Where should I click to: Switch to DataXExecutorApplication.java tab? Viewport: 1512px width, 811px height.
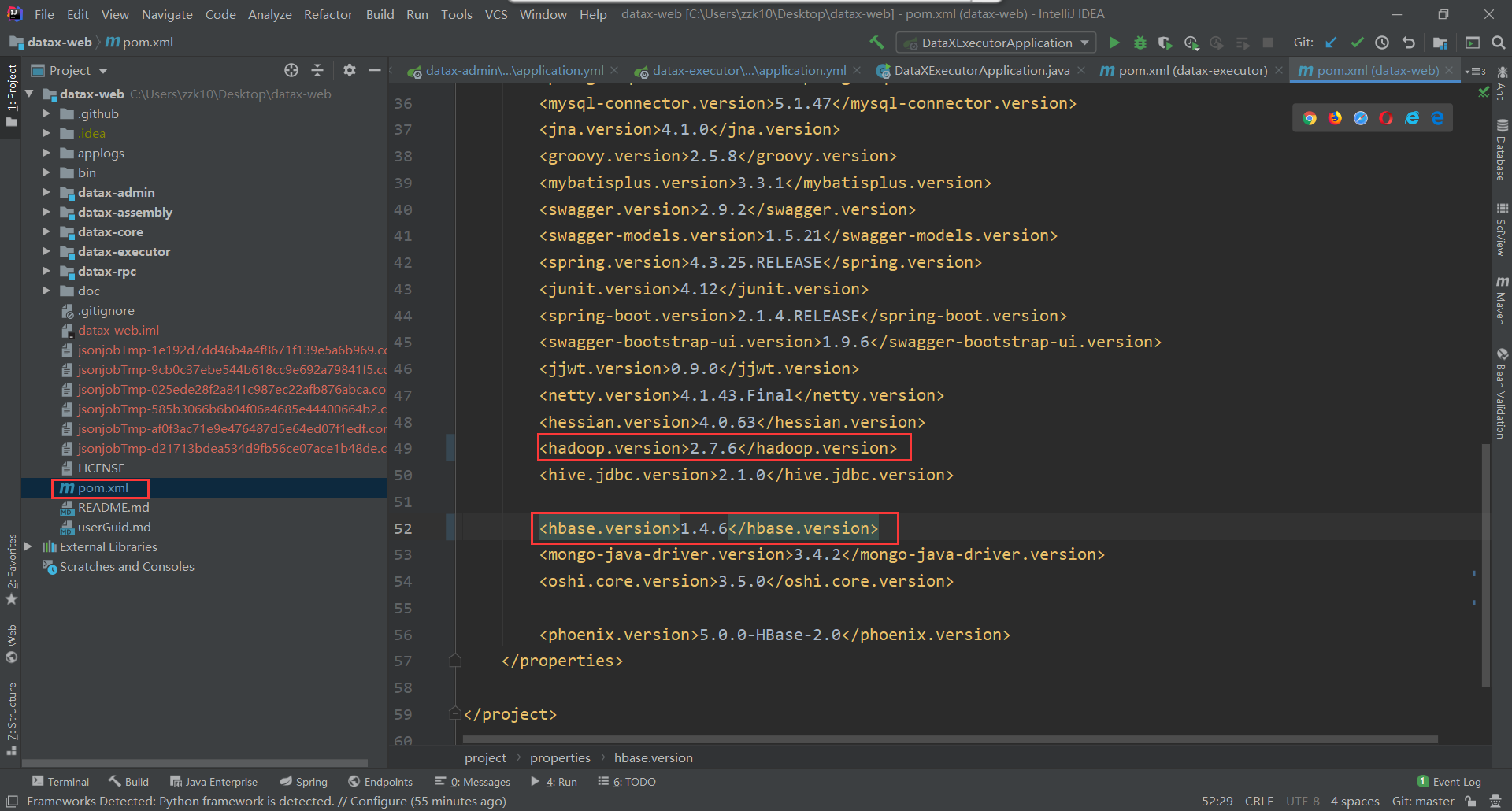coord(981,71)
